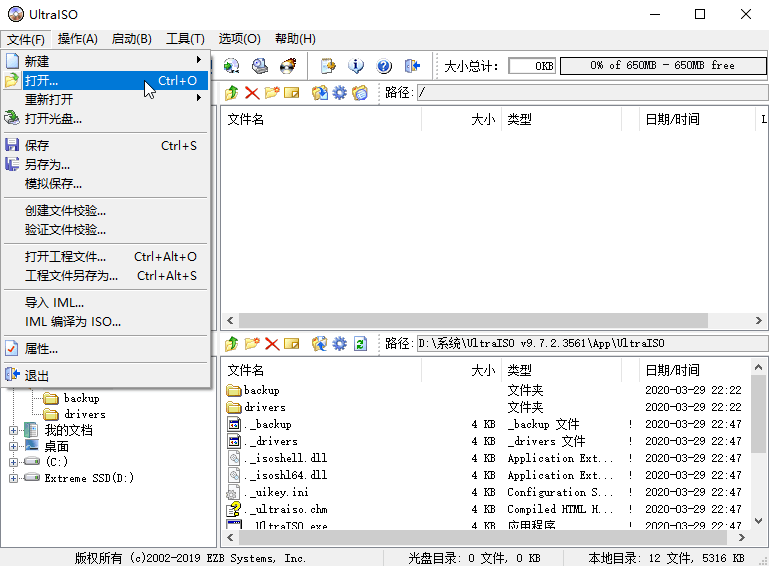Screen dimensions: 769x566
Task: Open the 启动(B) menu
Action: point(131,39)
